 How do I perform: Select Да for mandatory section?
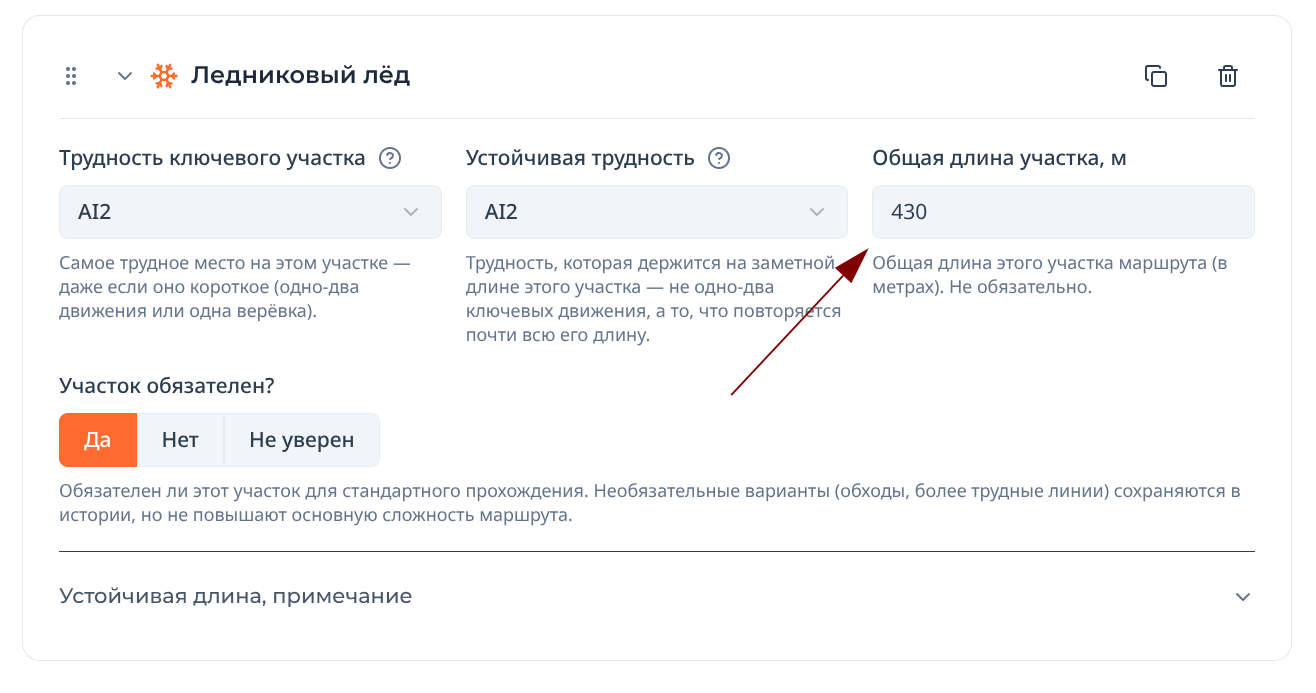click(x=97, y=440)
